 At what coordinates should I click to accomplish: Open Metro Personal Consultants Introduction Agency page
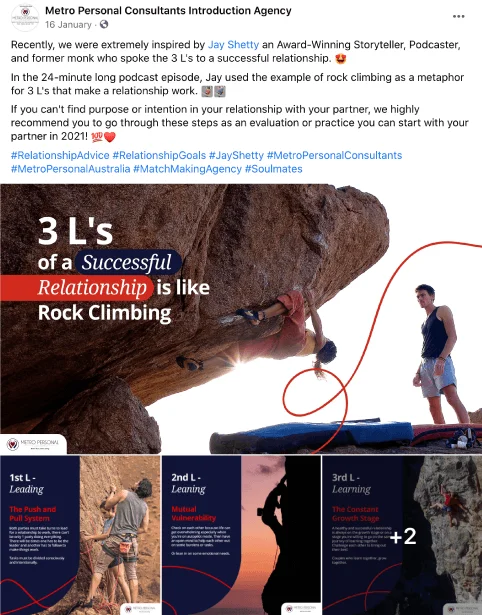168,11
